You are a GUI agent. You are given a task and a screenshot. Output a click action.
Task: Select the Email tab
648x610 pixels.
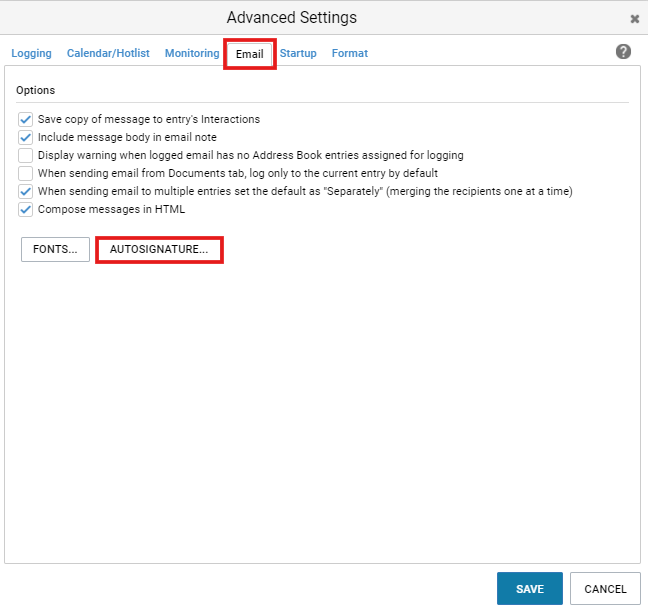click(250, 54)
